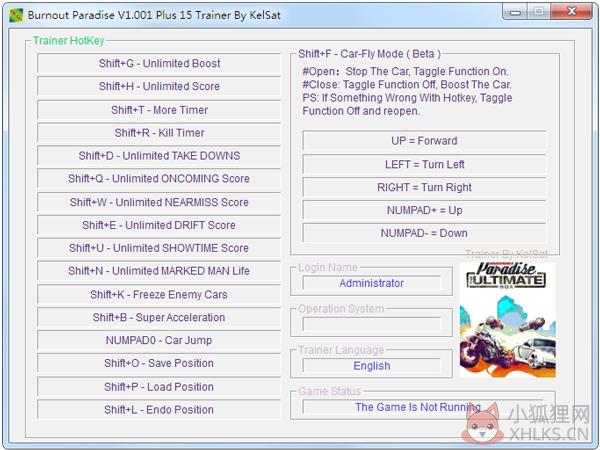This screenshot has width=600, height=450.
Task: Click NUMPAD- = Down button
Action: (424, 233)
